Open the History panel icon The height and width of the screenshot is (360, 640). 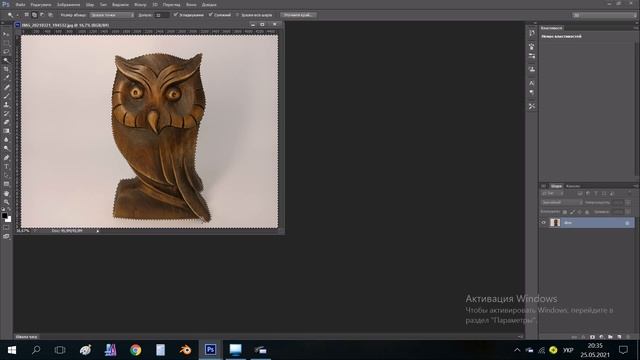click(x=531, y=33)
